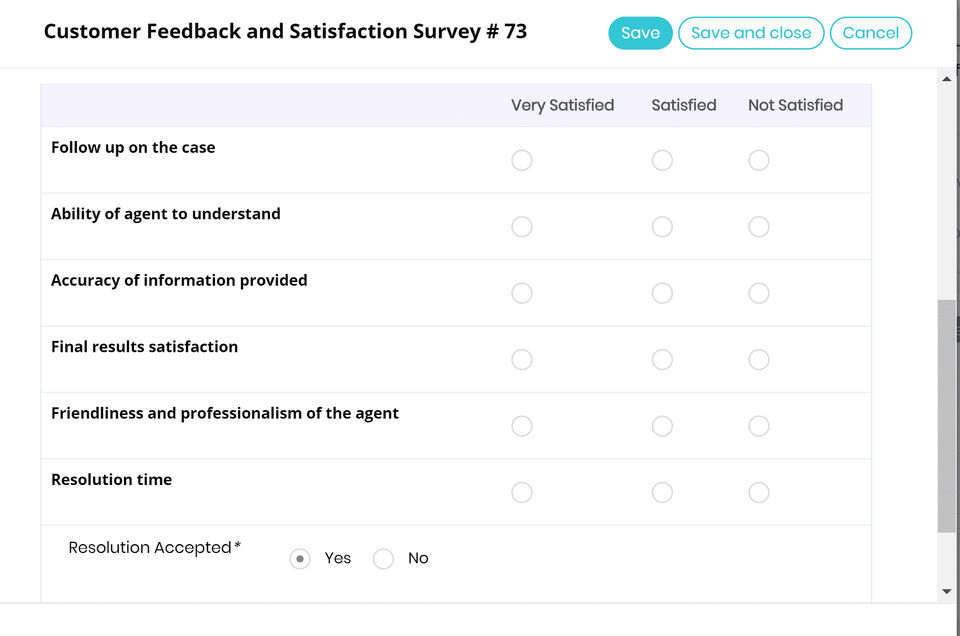Choose Satisfied for Final results satisfaction
The image size is (960, 636).
click(662, 360)
